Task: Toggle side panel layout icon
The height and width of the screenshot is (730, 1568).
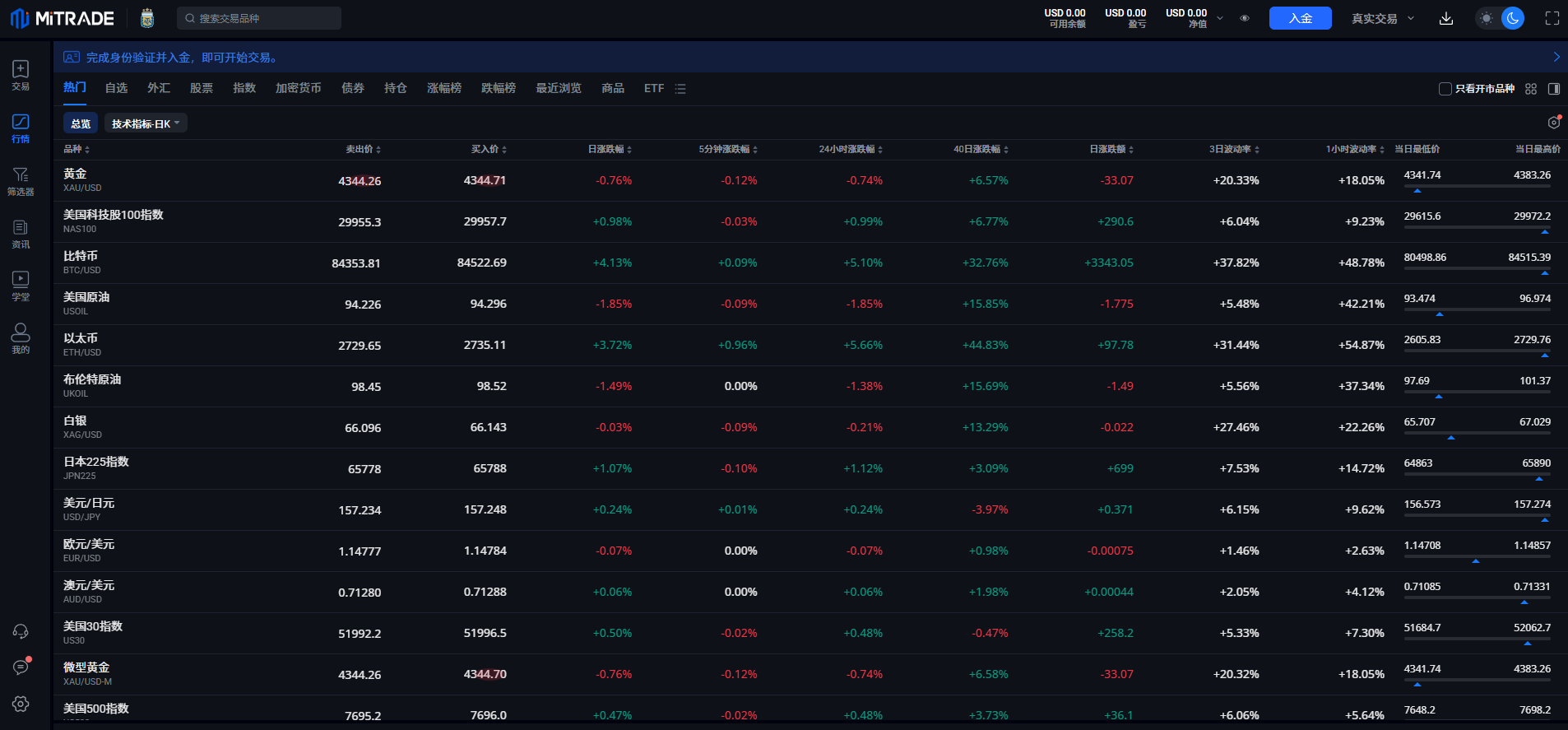Action: [x=1554, y=89]
